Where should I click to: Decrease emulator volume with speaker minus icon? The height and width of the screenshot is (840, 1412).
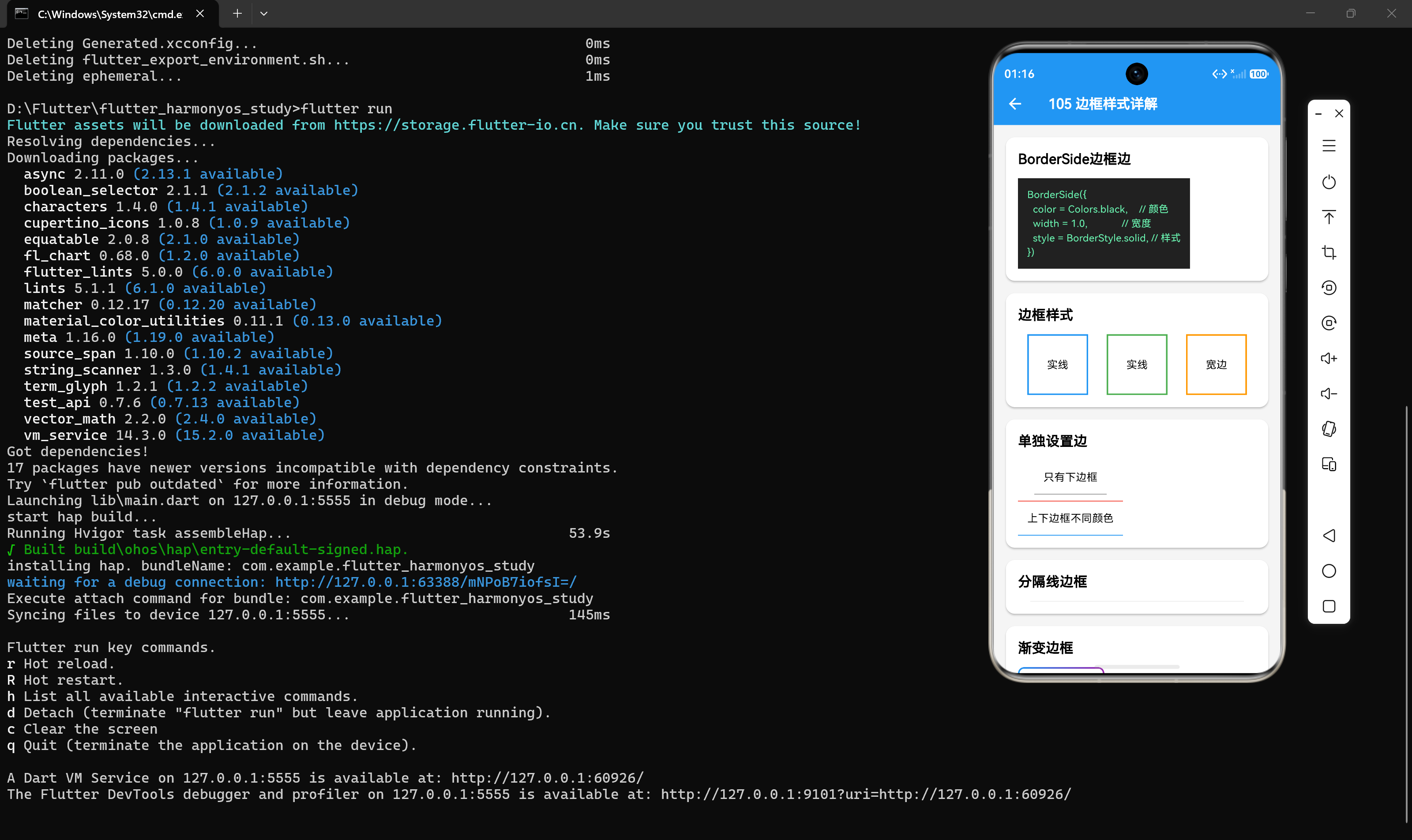pos(1329,394)
